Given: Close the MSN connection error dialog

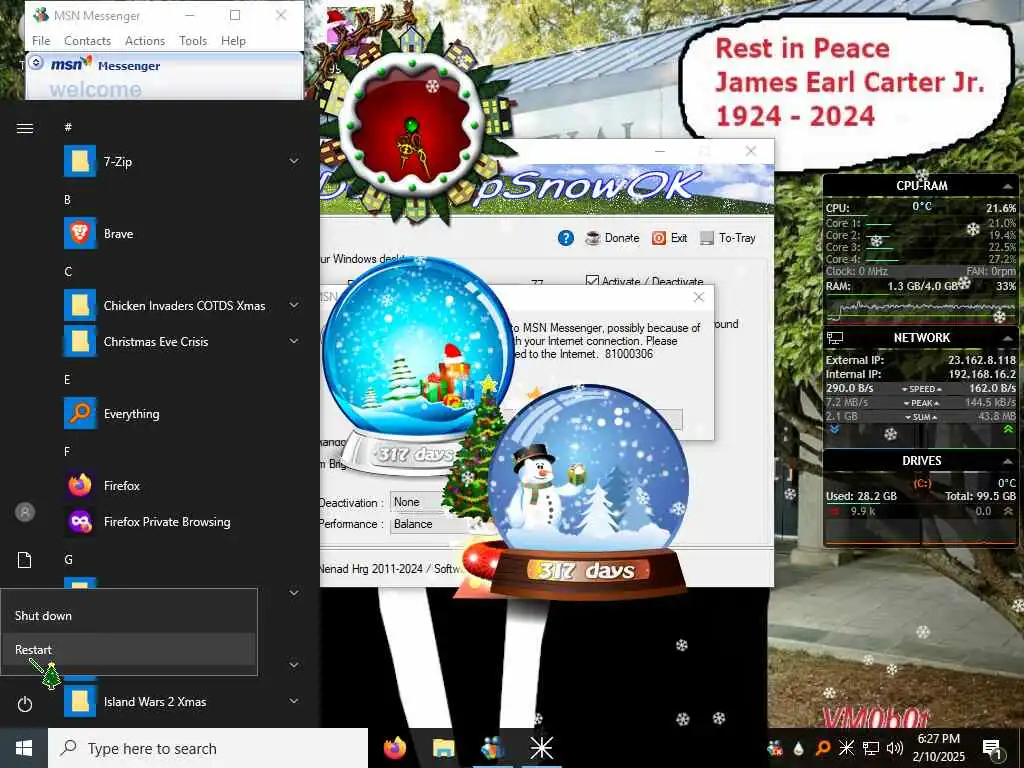Looking at the screenshot, I should click(698, 298).
